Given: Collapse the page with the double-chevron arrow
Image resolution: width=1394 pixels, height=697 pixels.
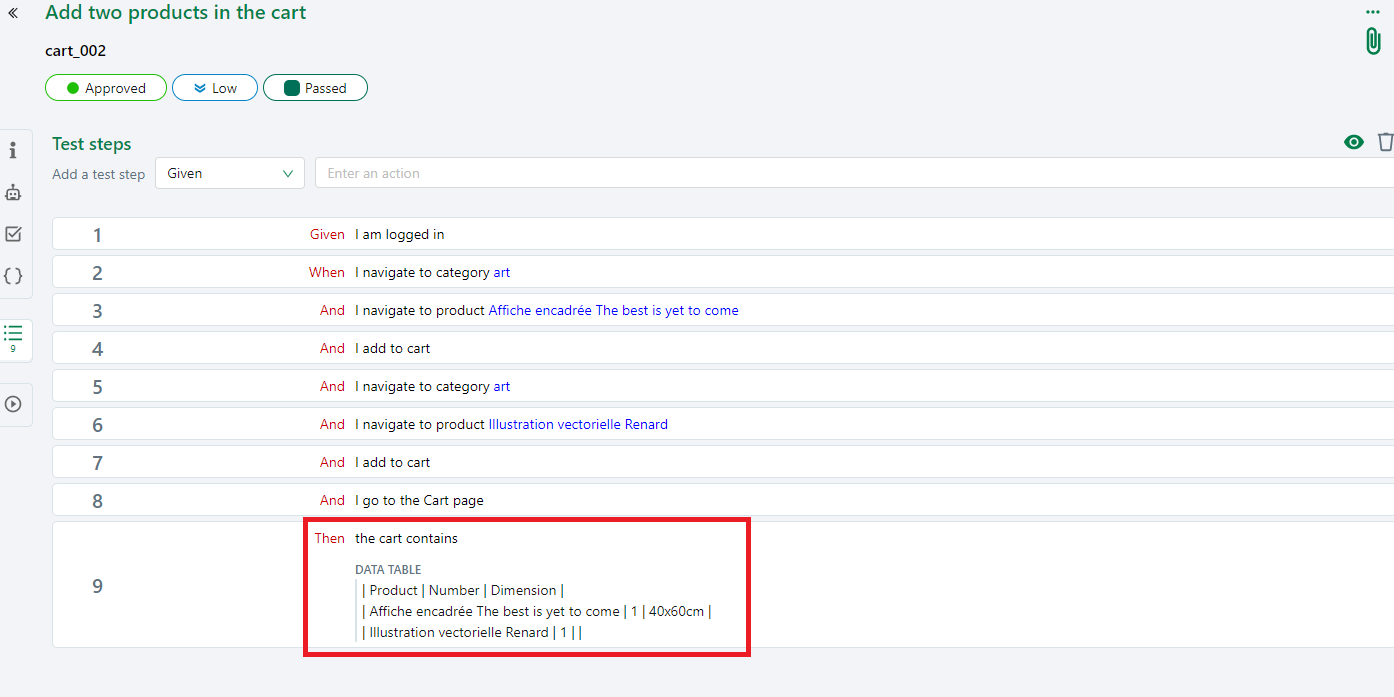Looking at the screenshot, I should [x=13, y=13].
